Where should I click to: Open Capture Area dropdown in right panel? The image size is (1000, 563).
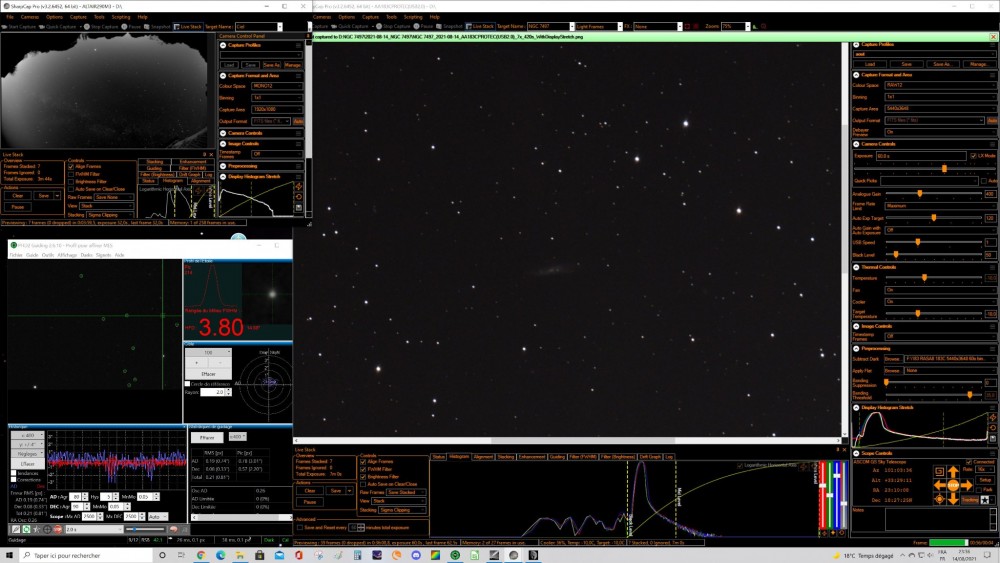940,108
